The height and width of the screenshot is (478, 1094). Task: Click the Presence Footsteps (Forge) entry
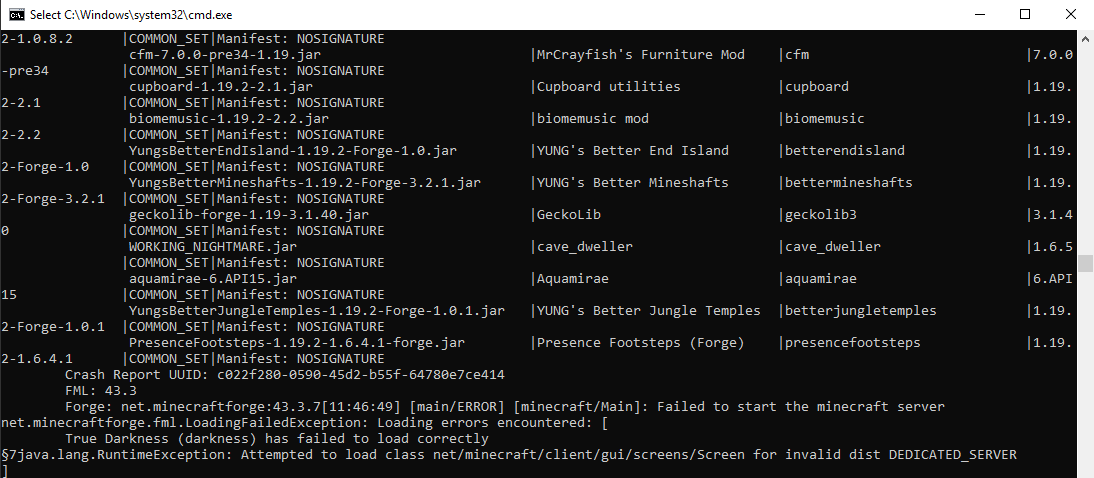[641, 343]
